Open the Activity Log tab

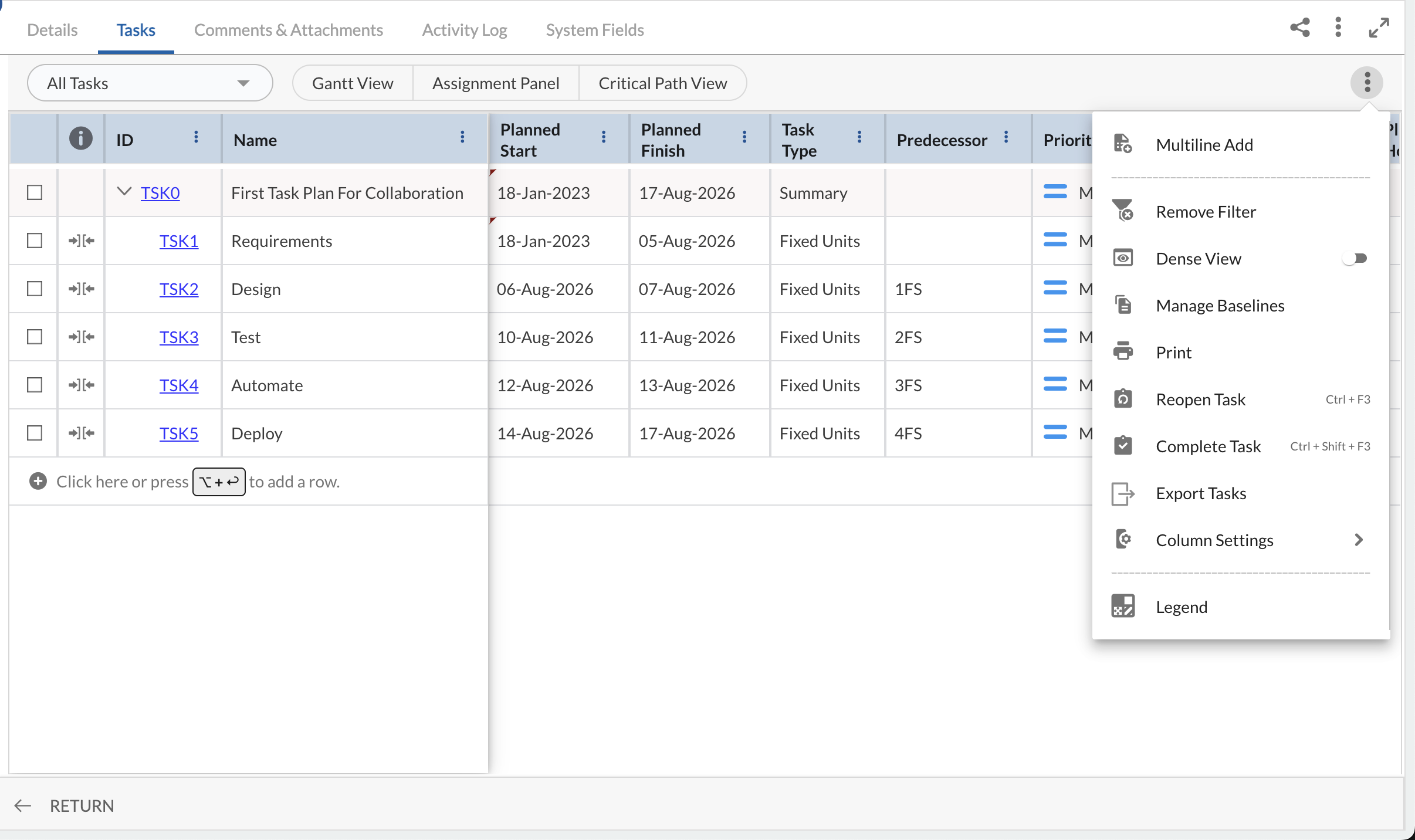tap(465, 30)
